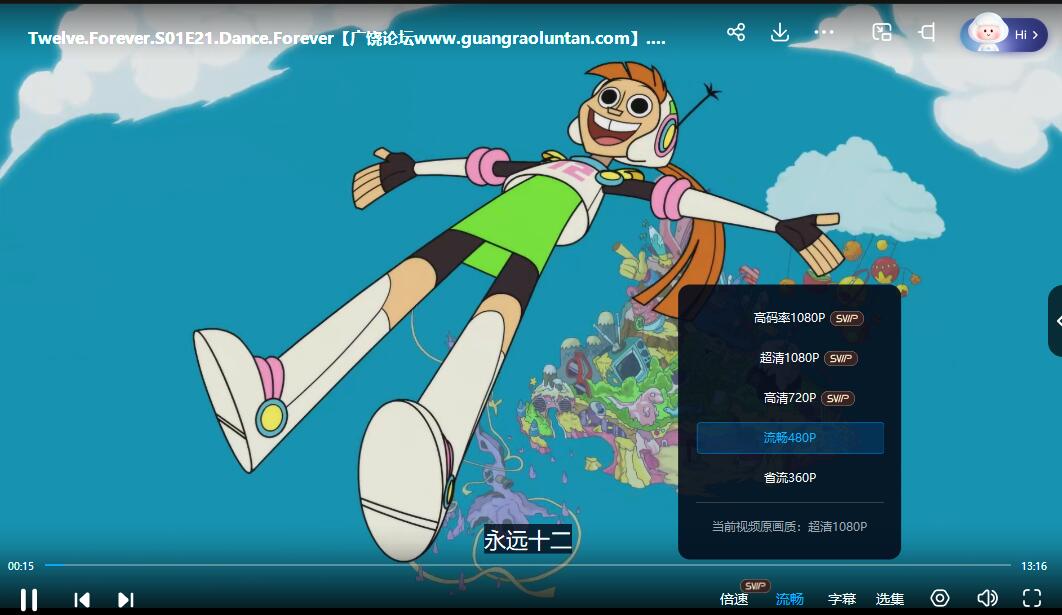1062x615 pixels.
Task: Open the circular player settings icon
Action: click(939, 598)
